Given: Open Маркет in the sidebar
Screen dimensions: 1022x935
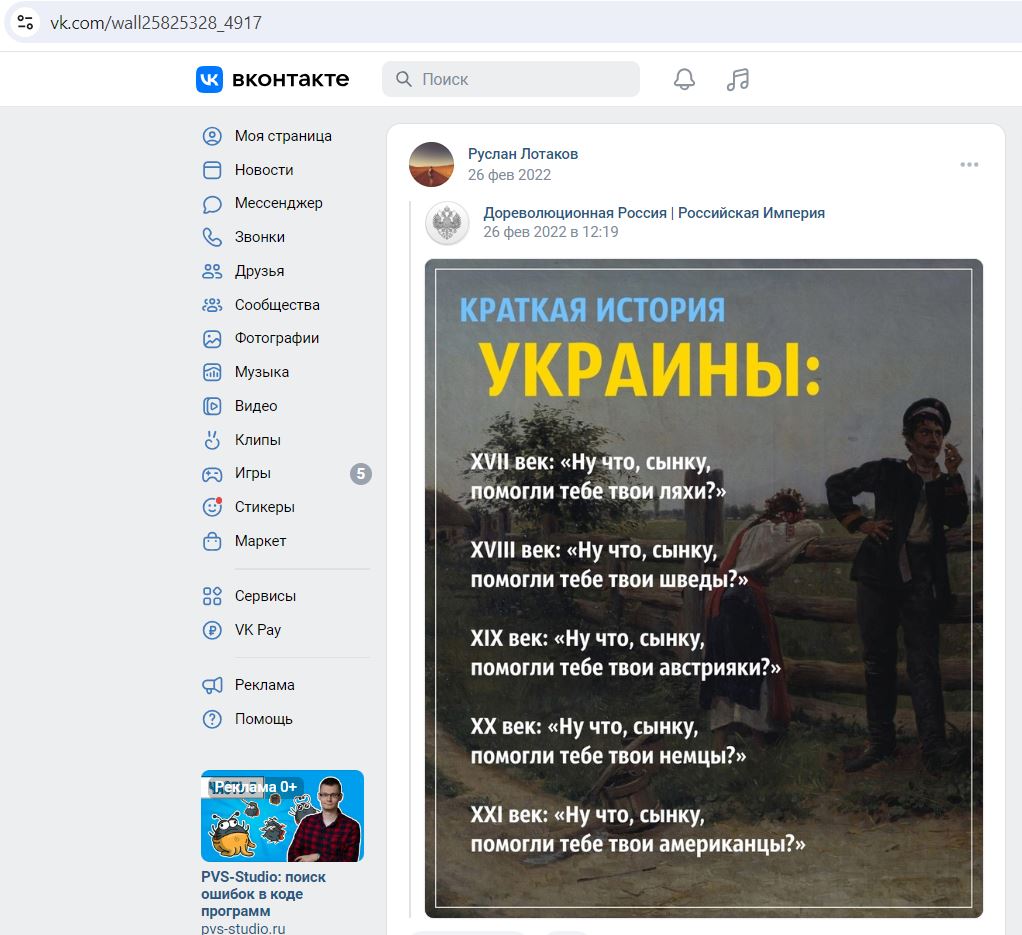Looking at the screenshot, I should click(260, 541).
